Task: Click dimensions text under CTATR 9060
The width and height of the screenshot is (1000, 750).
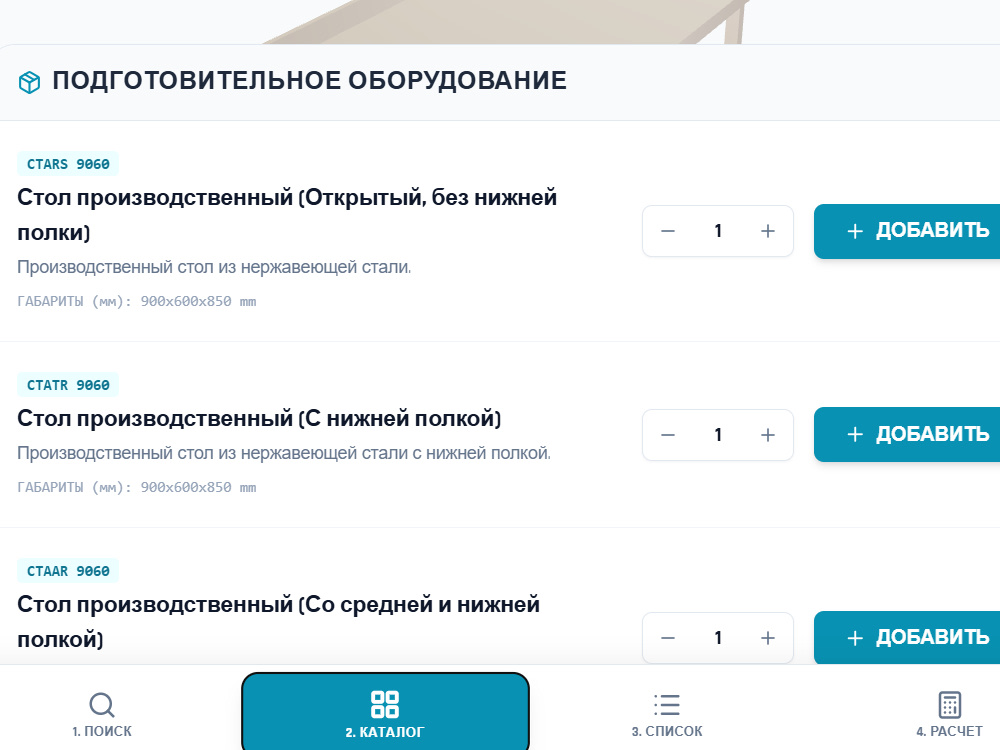Action: (x=136, y=487)
